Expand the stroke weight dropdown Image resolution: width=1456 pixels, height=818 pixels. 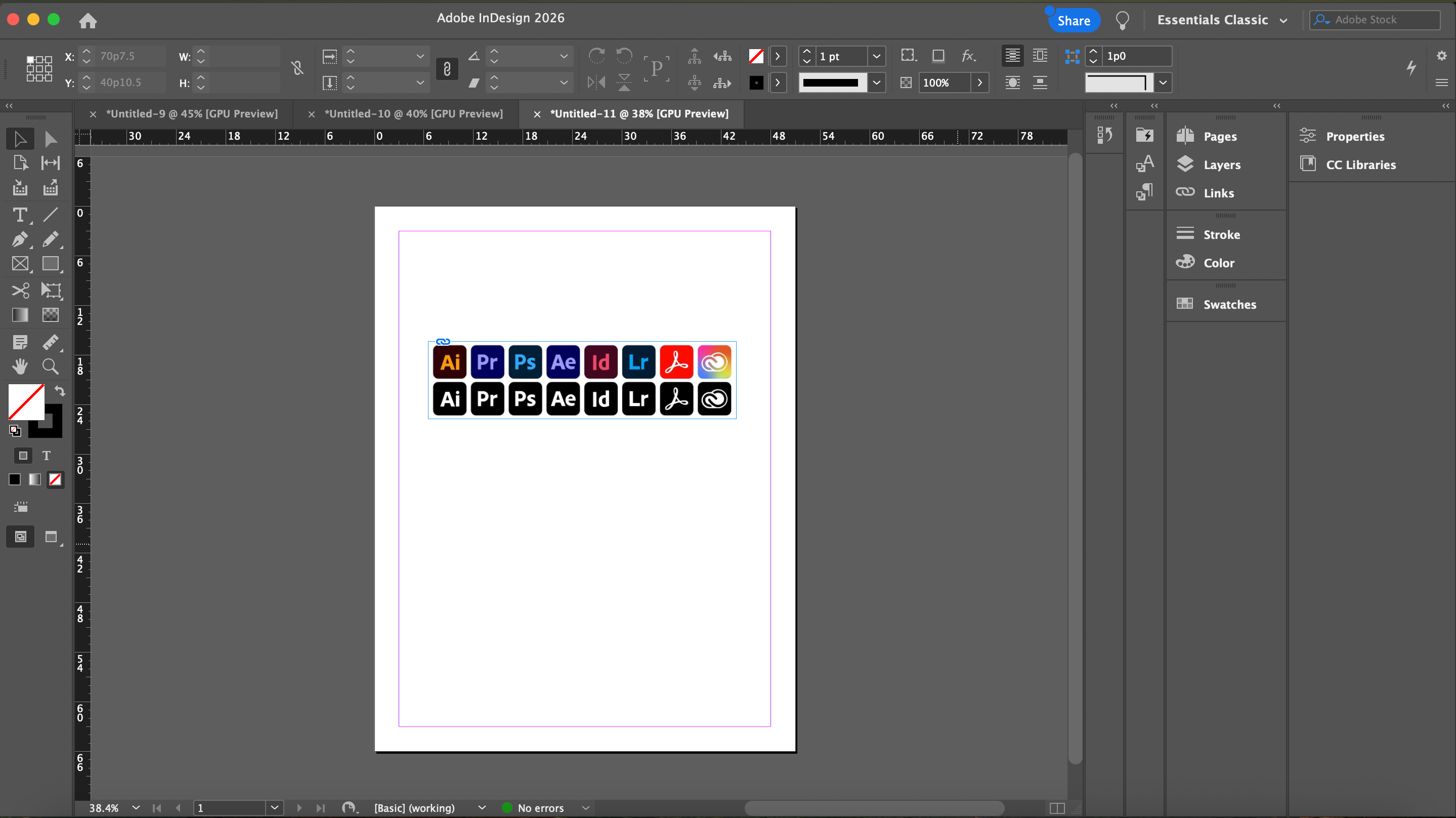[876, 56]
